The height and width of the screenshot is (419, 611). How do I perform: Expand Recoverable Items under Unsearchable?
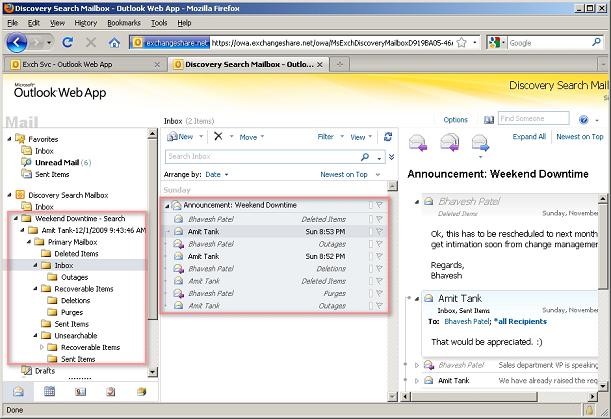click(43, 347)
